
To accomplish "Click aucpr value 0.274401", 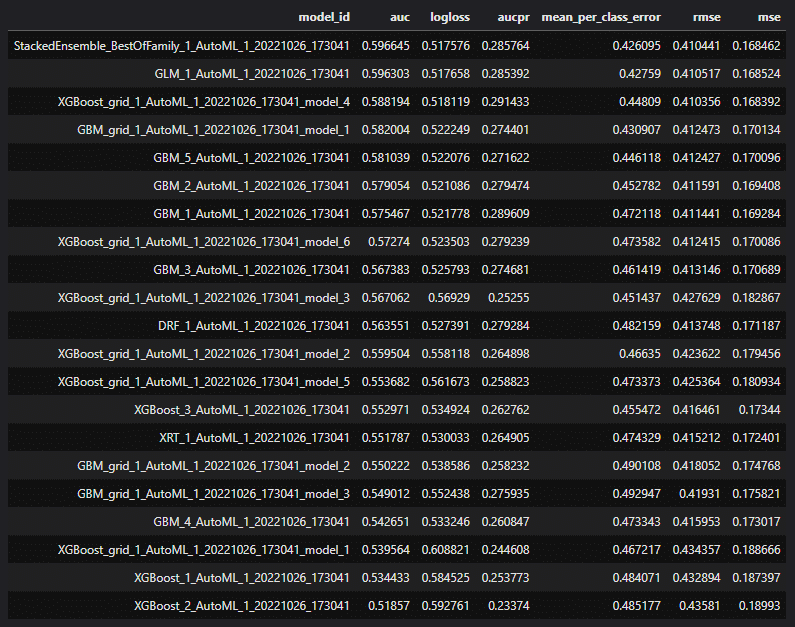I will pos(505,130).
